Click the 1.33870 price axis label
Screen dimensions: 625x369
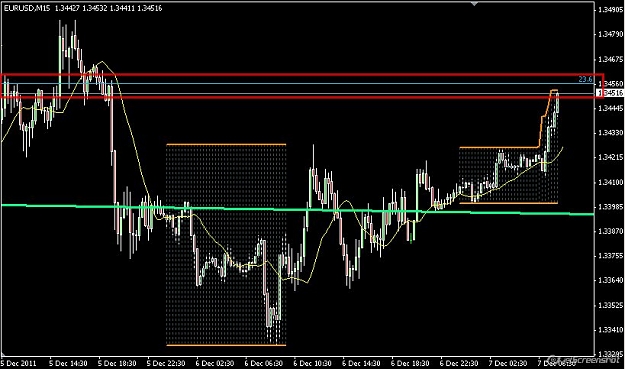(x=611, y=231)
